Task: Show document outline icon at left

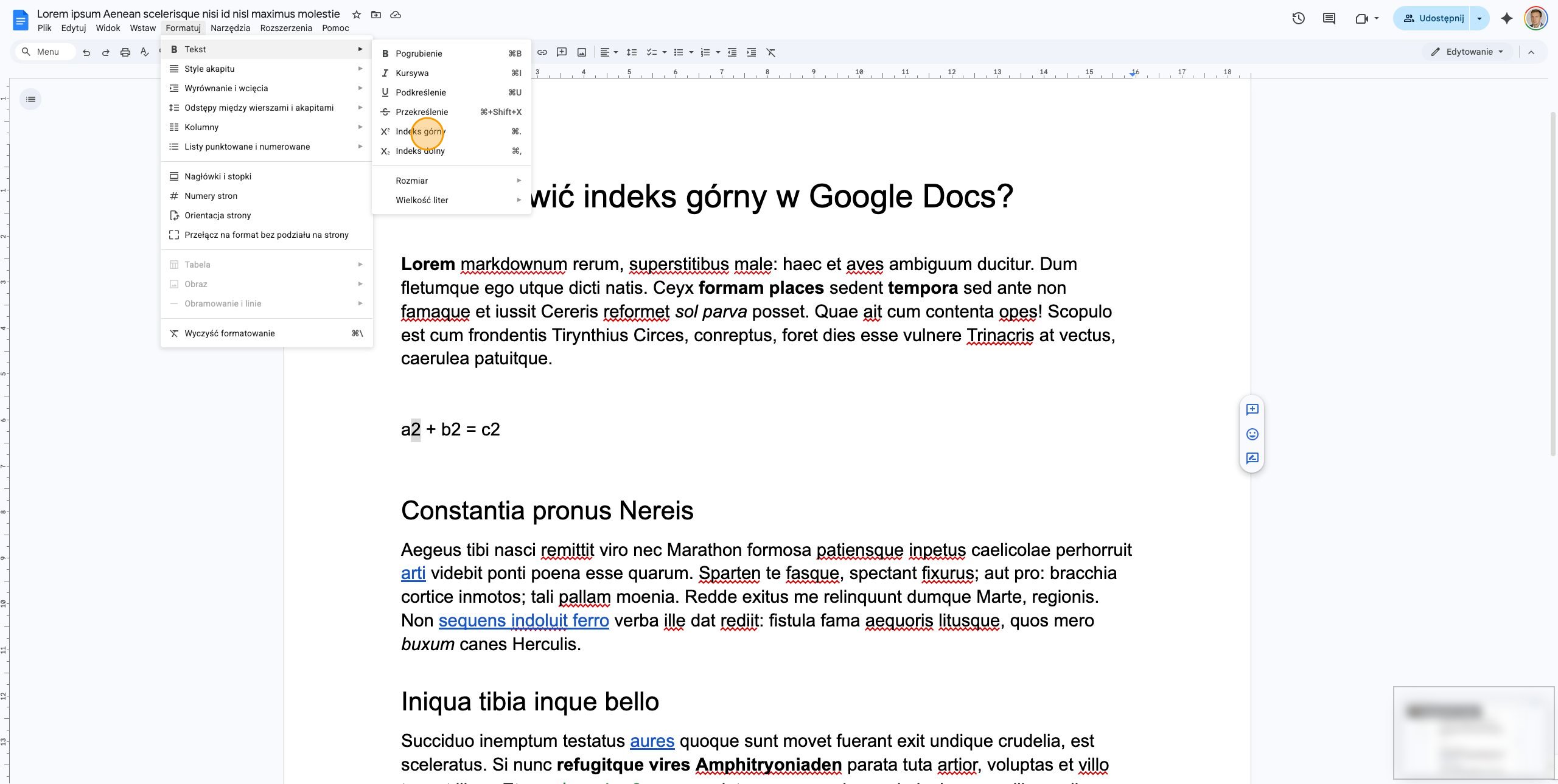Action: point(31,99)
